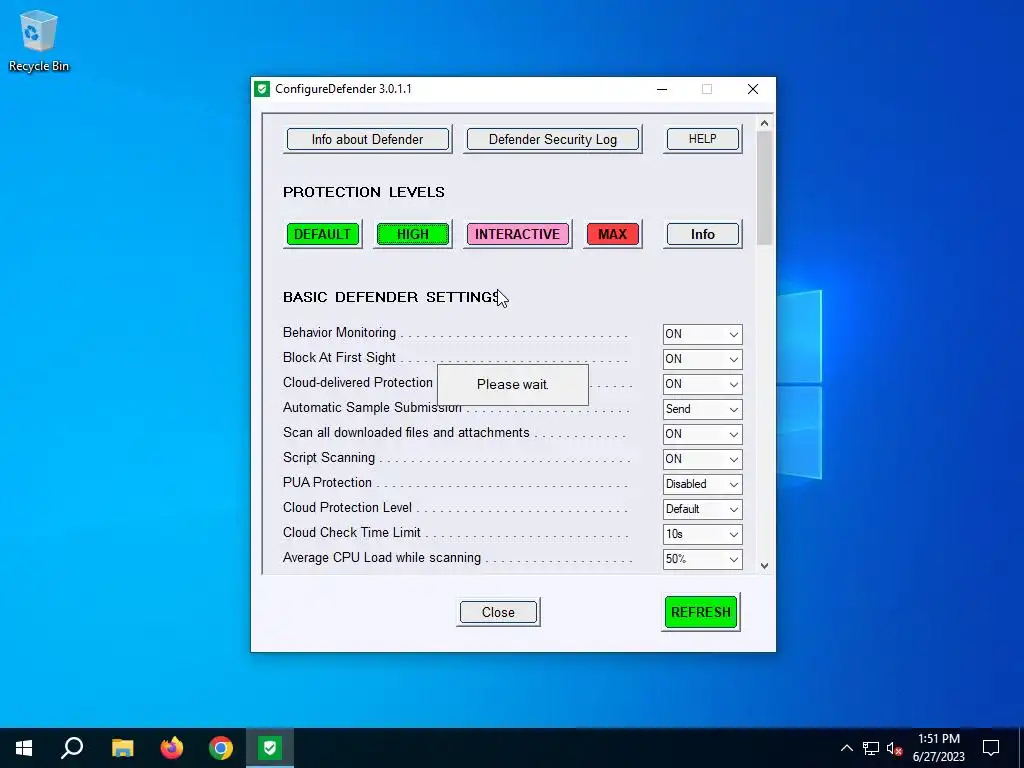Screen dimensions: 1024x768
Task: Change Cloud Protection Level dropdown
Action: (703, 509)
